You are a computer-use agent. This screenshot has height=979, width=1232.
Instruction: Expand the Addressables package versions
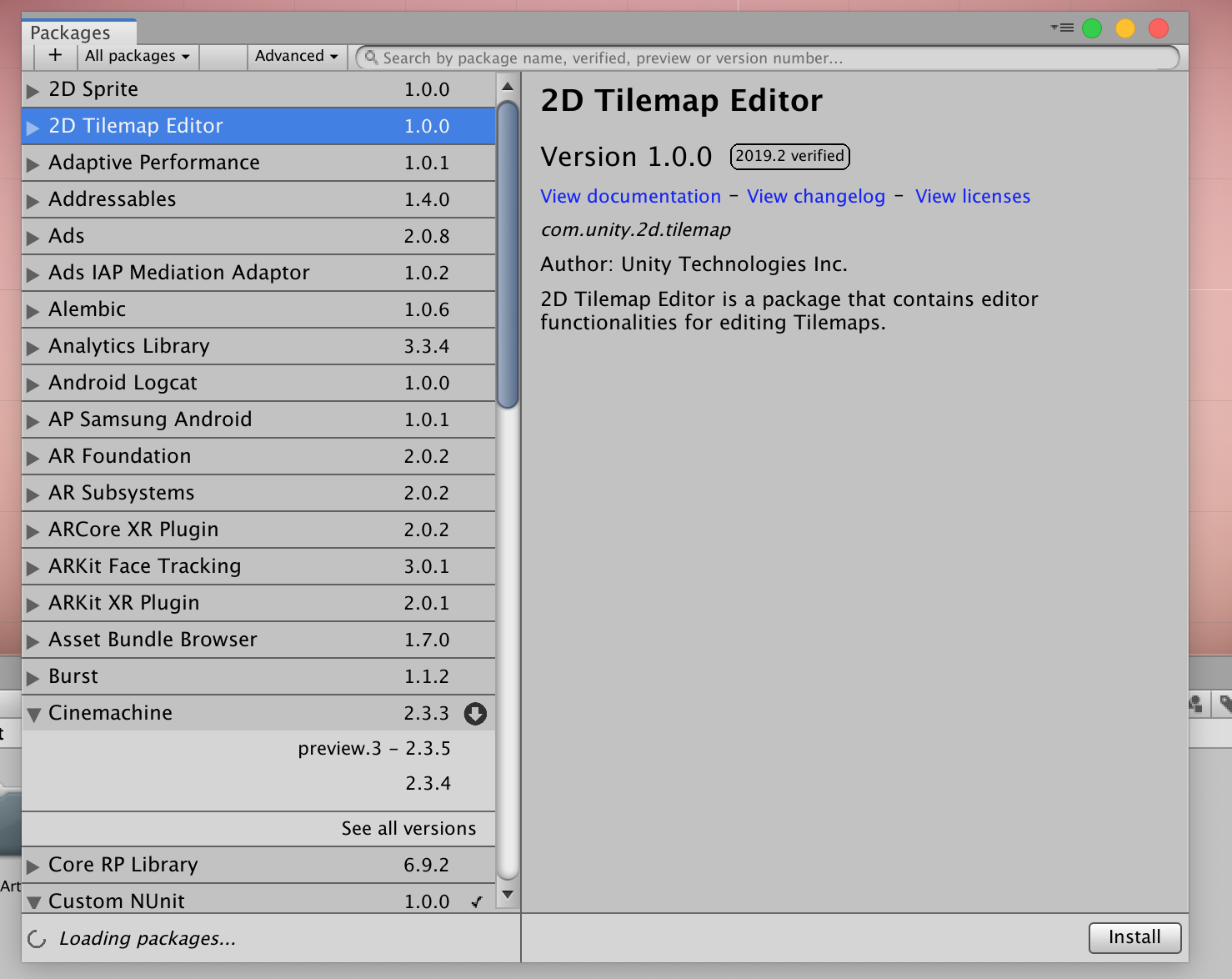pos(33,200)
